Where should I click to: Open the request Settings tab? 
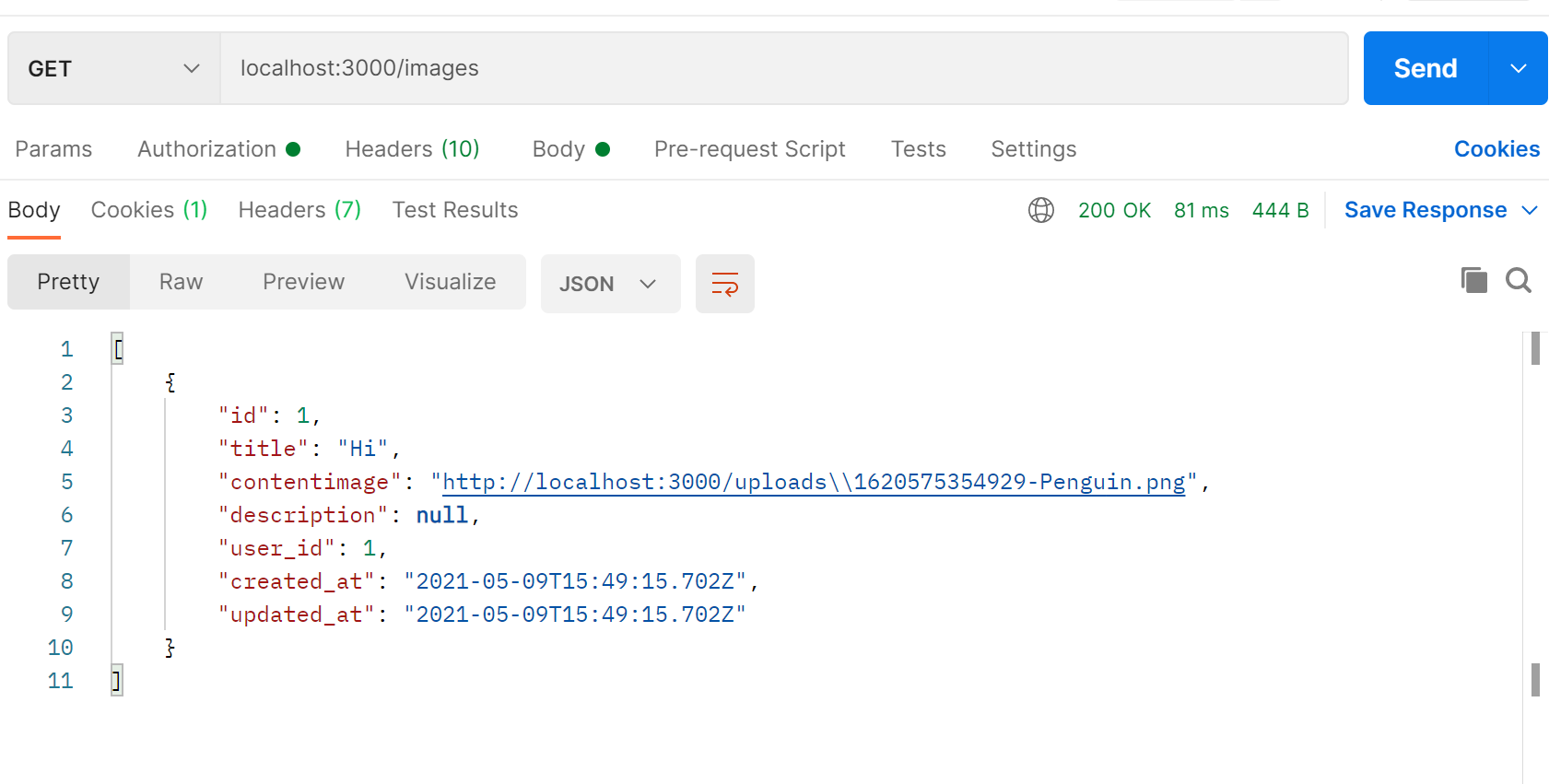tap(1033, 149)
